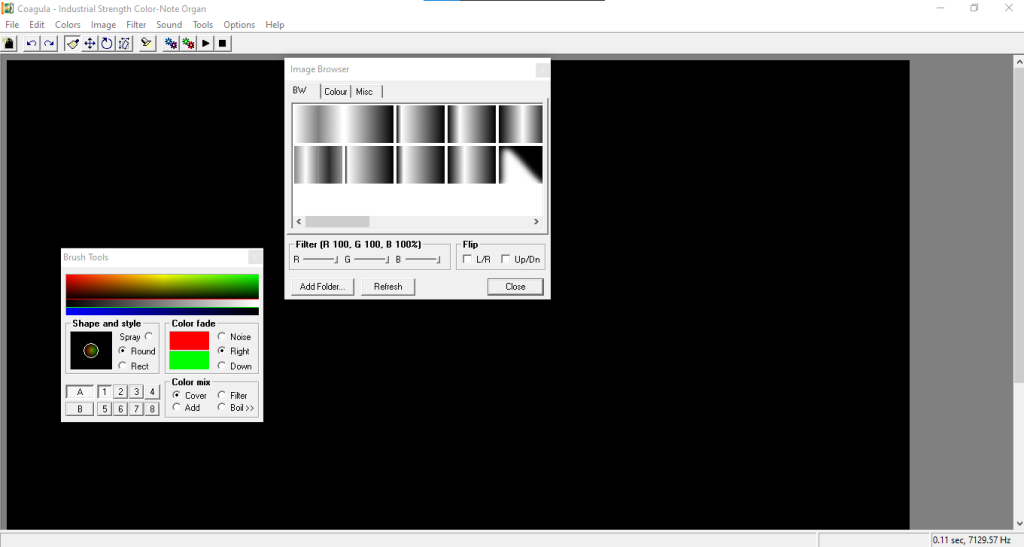
Task: Click the right arrow of thumbnail scrollbar
Action: coord(536,222)
